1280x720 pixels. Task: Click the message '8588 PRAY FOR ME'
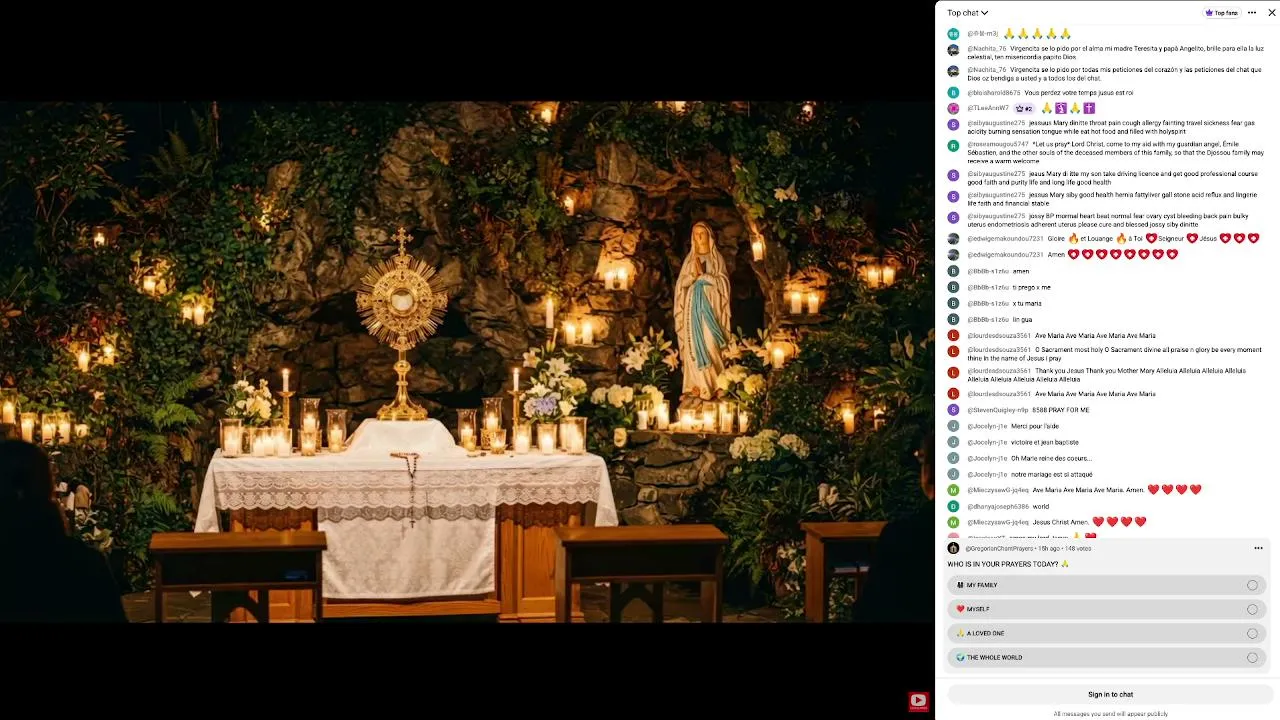pyautogui.click(x=1060, y=410)
